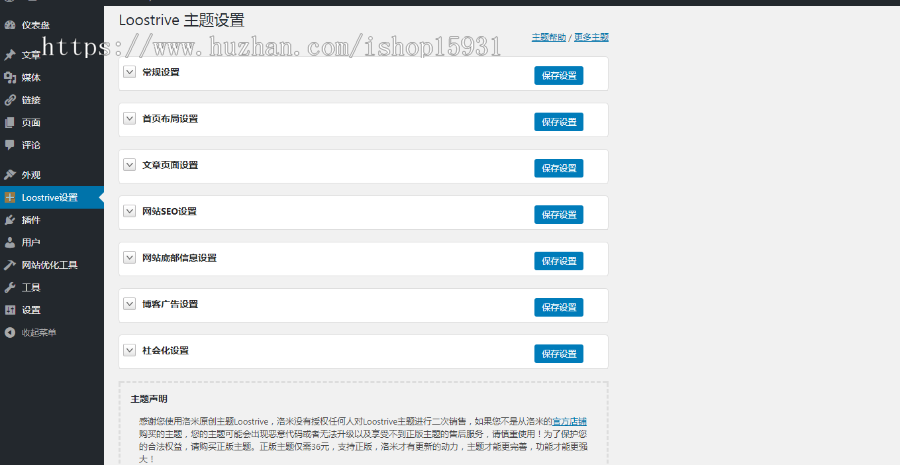Open the 链接 links icon
Viewport: 900px width, 465px height.
pyautogui.click(x=10, y=100)
